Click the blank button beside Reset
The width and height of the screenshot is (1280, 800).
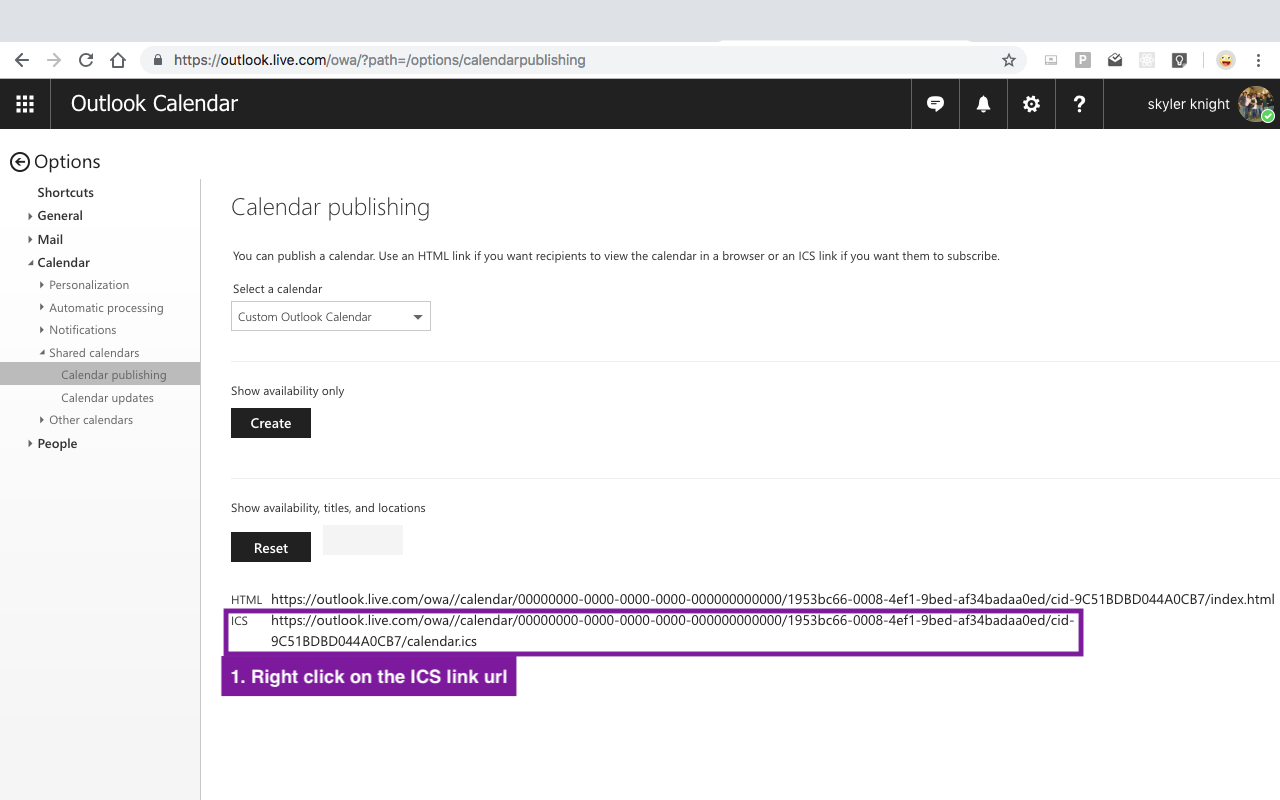coord(363,540)
